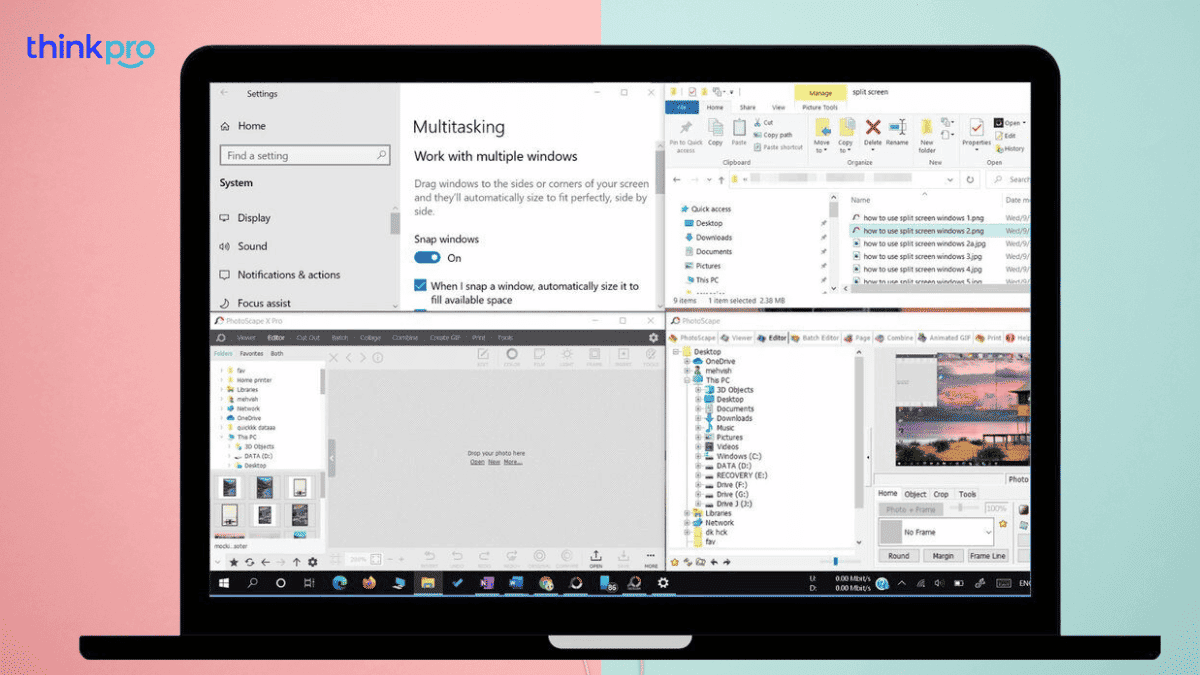The width and height of the screenshot is (1200, 675).
Task: Click the Frame tool icon in PhotoScape X
Action: click(595, 356)
